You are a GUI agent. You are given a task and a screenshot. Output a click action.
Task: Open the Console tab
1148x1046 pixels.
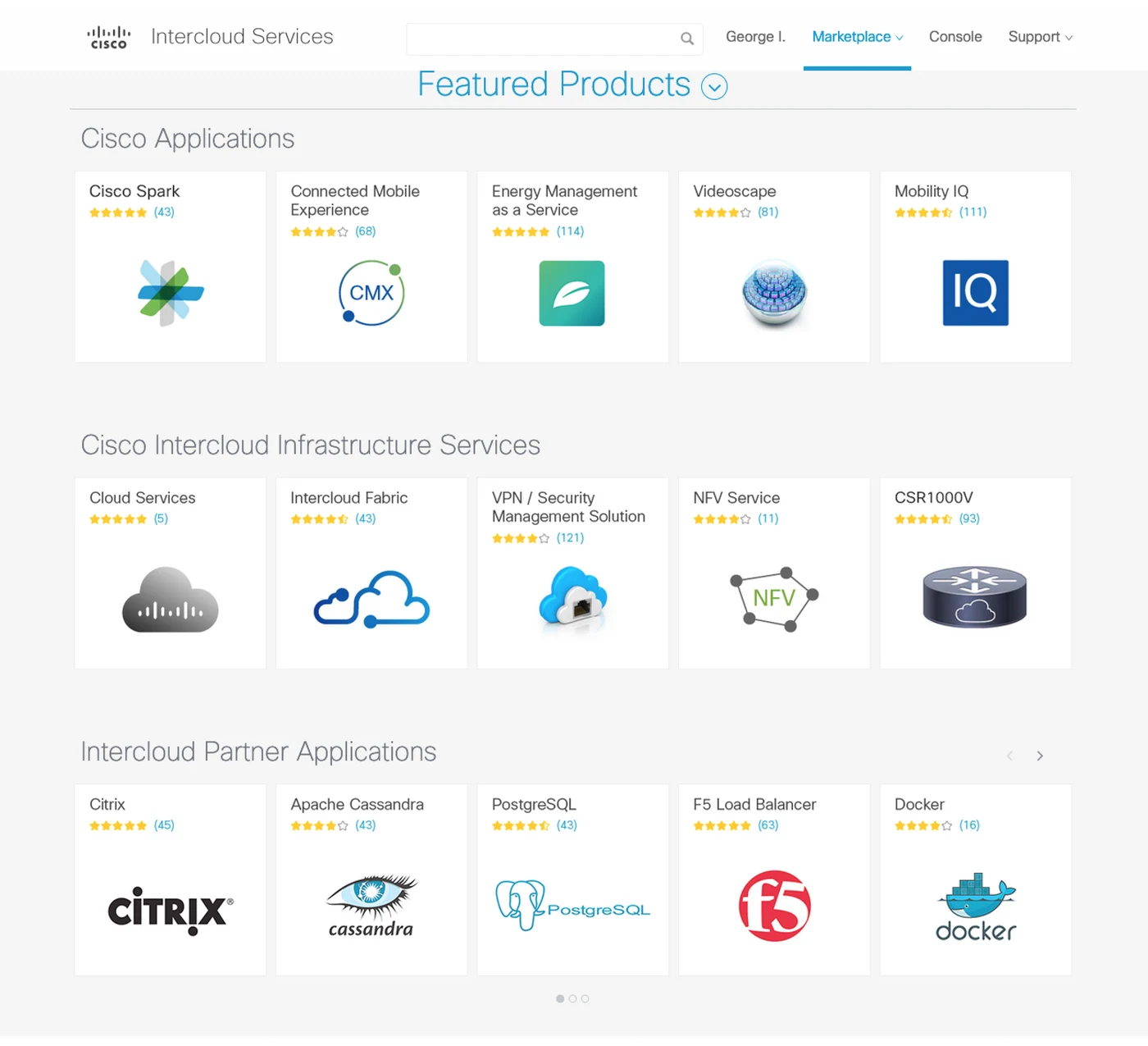point(955,37)
